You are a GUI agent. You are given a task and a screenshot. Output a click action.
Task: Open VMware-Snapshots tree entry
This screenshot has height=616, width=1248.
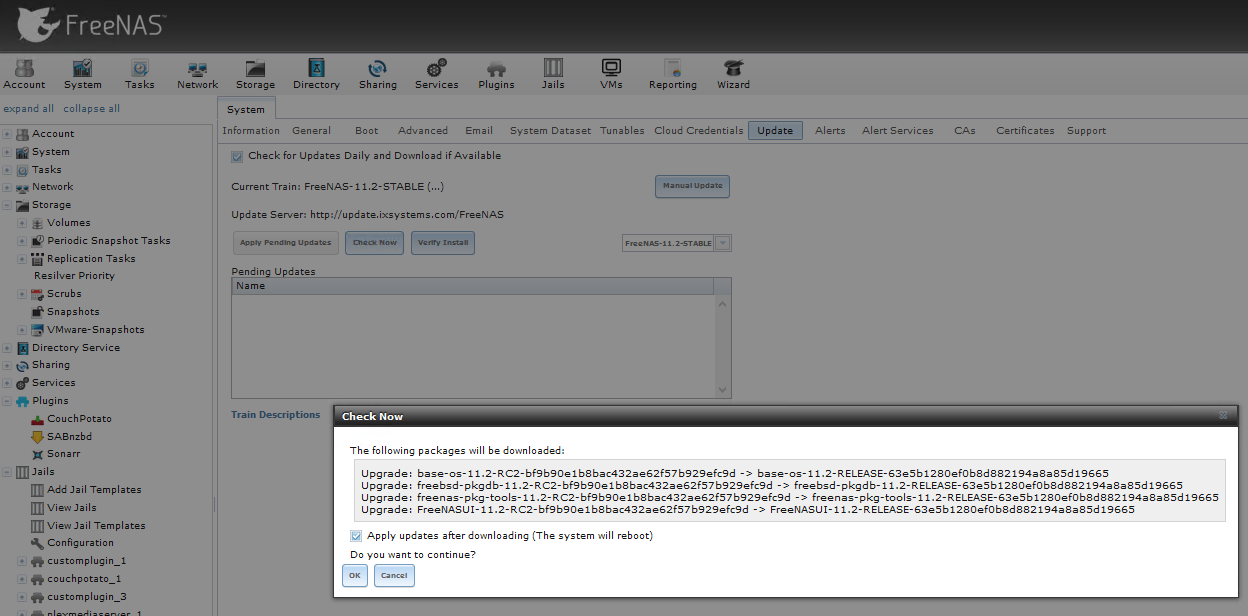[88, 330]
